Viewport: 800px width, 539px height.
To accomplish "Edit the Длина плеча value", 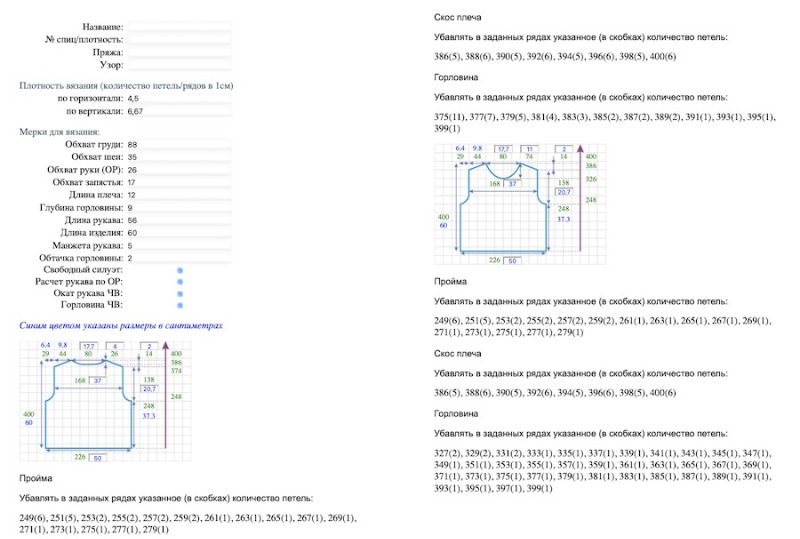I will click(x=179, y=195).
